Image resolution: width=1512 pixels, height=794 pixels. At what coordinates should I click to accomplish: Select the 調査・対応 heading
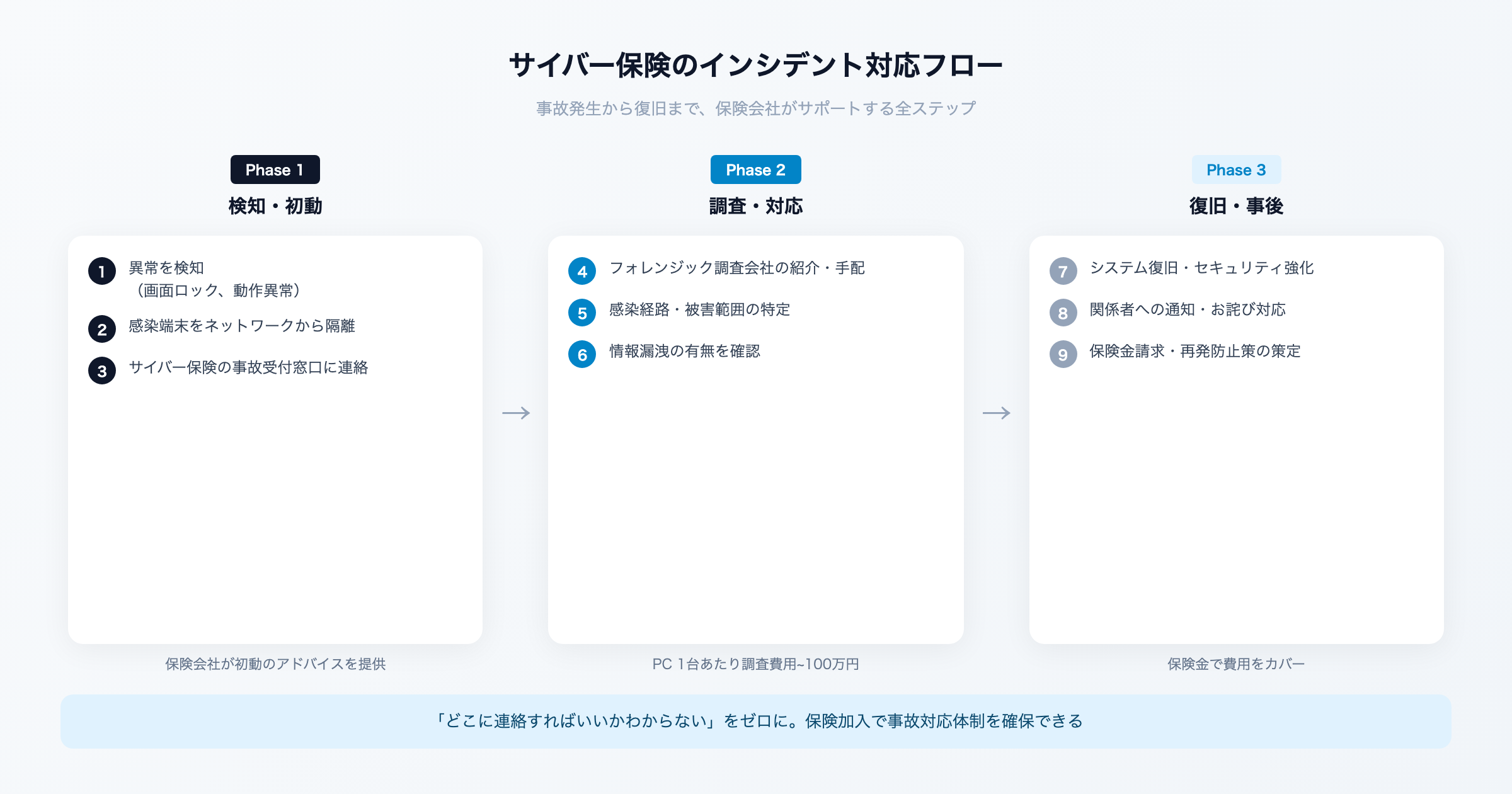tap(756, 204)
